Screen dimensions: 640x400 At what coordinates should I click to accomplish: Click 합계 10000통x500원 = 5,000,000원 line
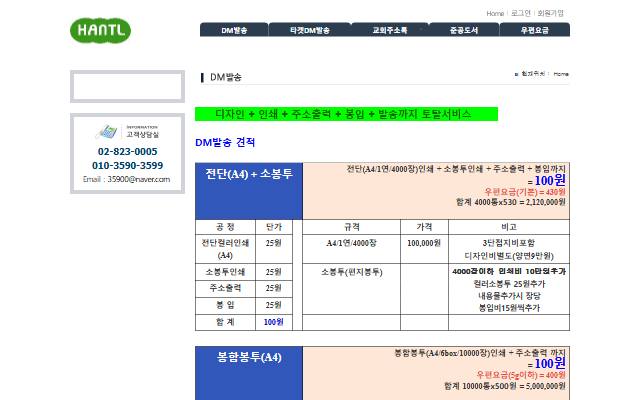click(x=505, y=386)
